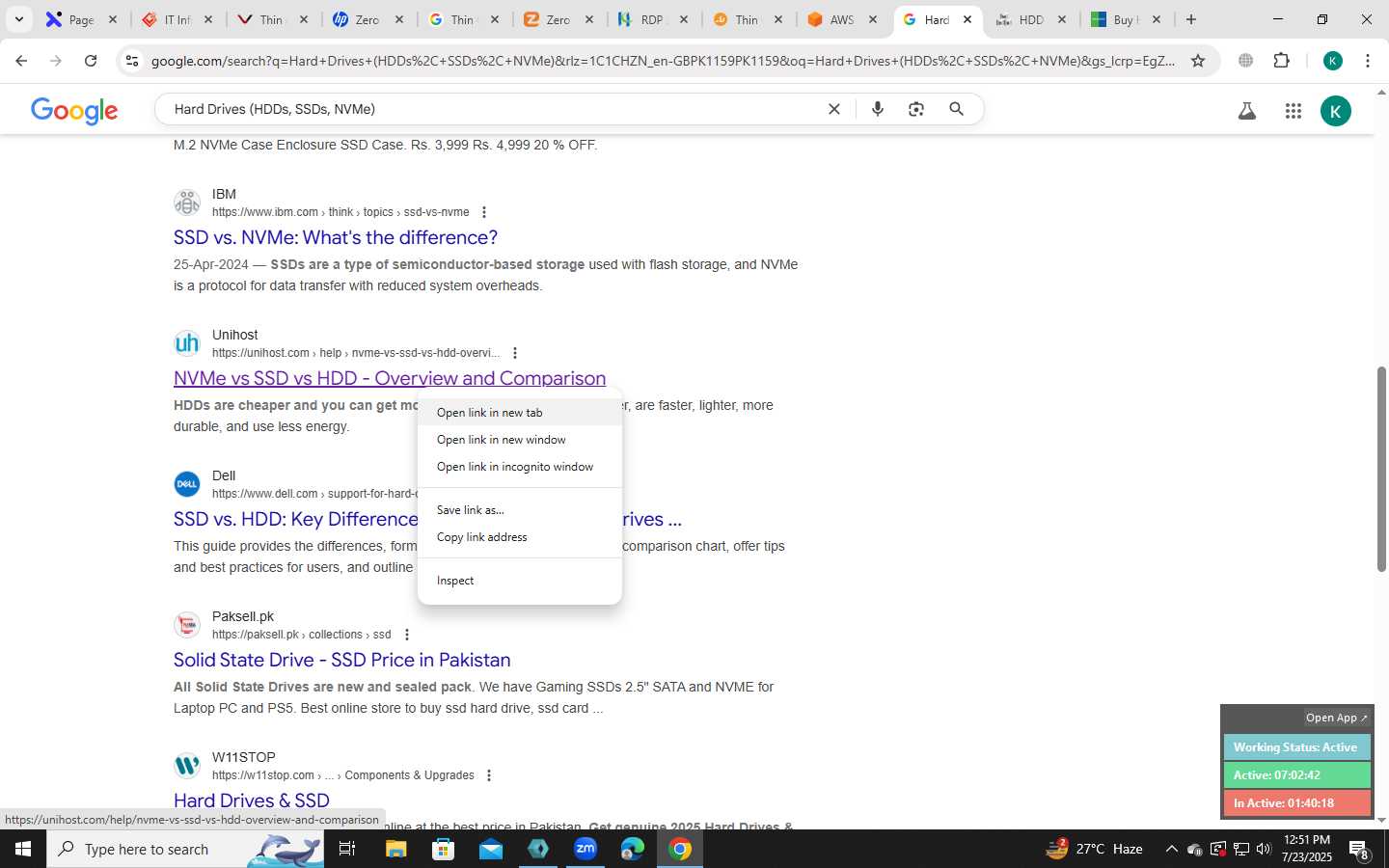The width and height of the screenshot is (1389, 868).
Task: Open Task View on the taskbar
Action: pos(347,849)
